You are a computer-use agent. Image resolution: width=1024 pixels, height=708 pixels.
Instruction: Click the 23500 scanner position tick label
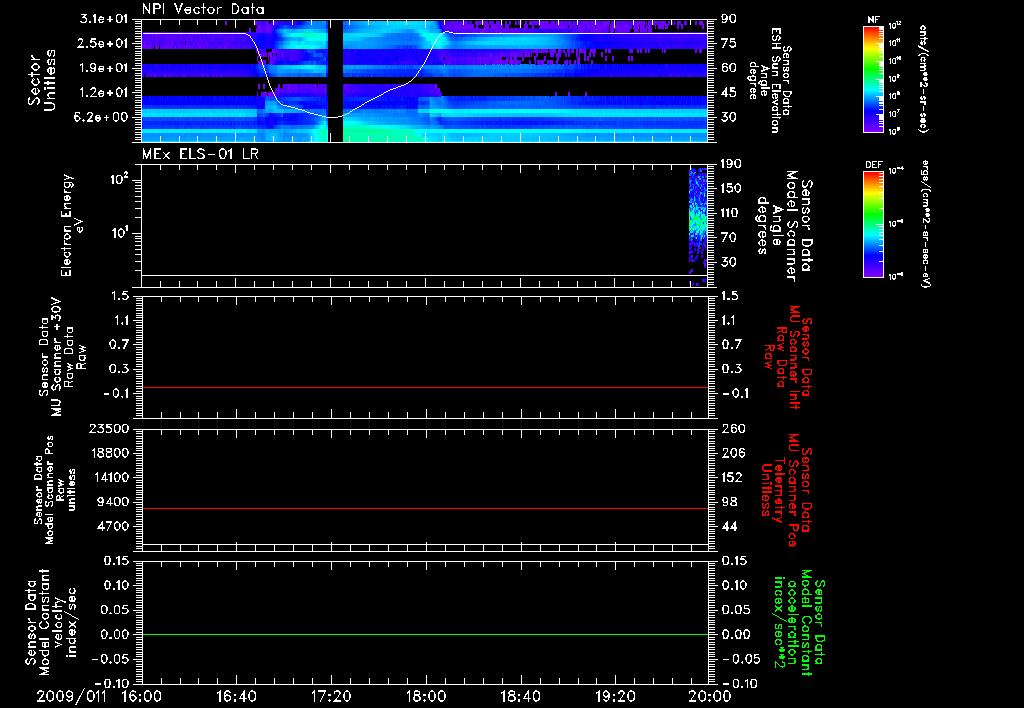108,428
